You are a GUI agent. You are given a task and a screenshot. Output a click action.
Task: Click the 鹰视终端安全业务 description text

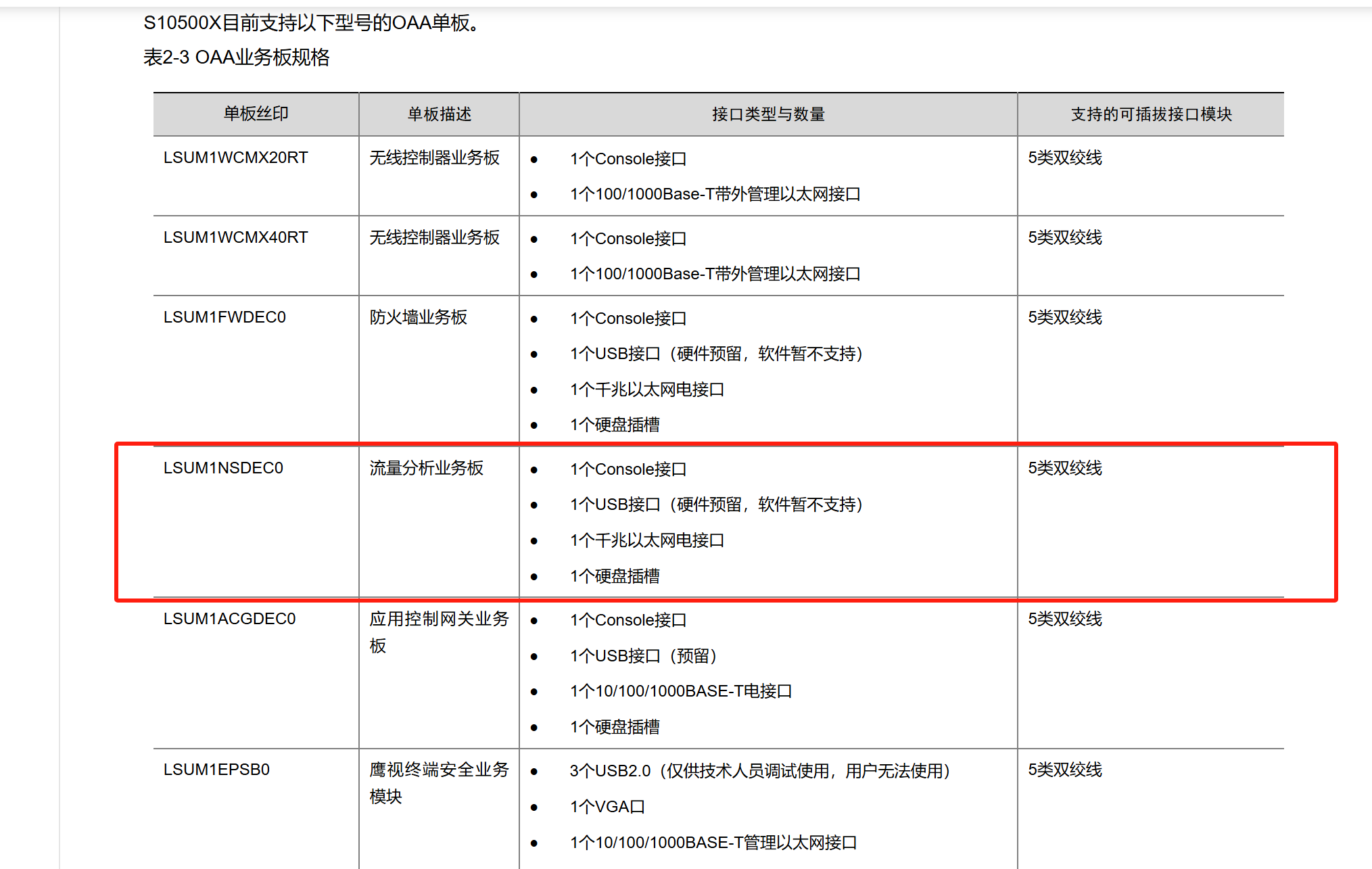(439, 770)
